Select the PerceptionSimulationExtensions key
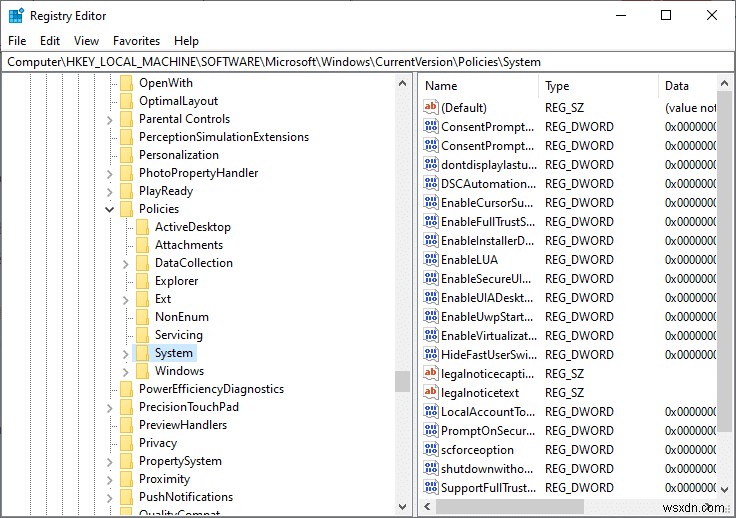 [224, 137]
